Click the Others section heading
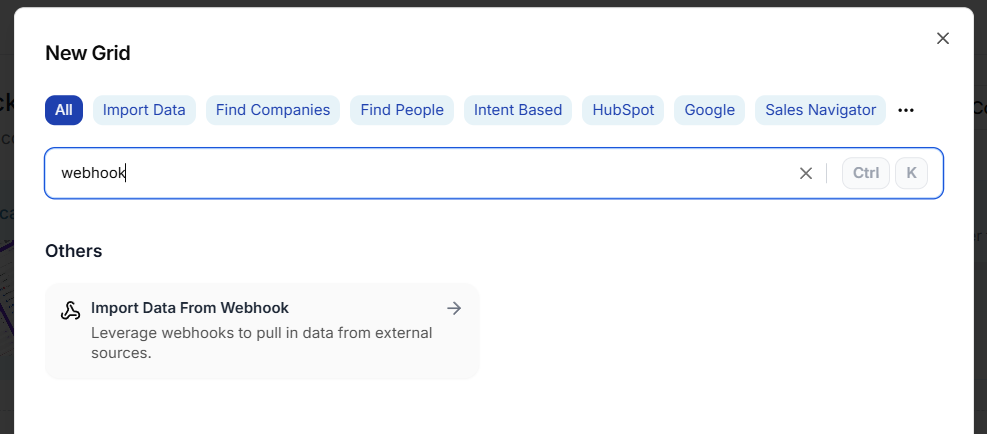Image resolution: width=987 pixels, height=434 pixels. click(74, 251)
